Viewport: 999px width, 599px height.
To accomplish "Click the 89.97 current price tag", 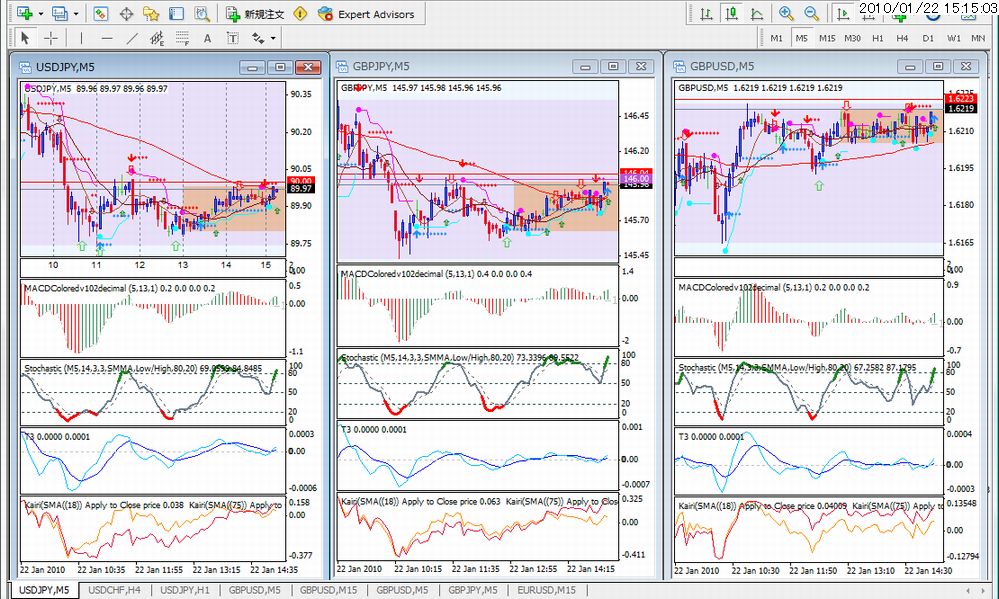I will pos(301,189).
